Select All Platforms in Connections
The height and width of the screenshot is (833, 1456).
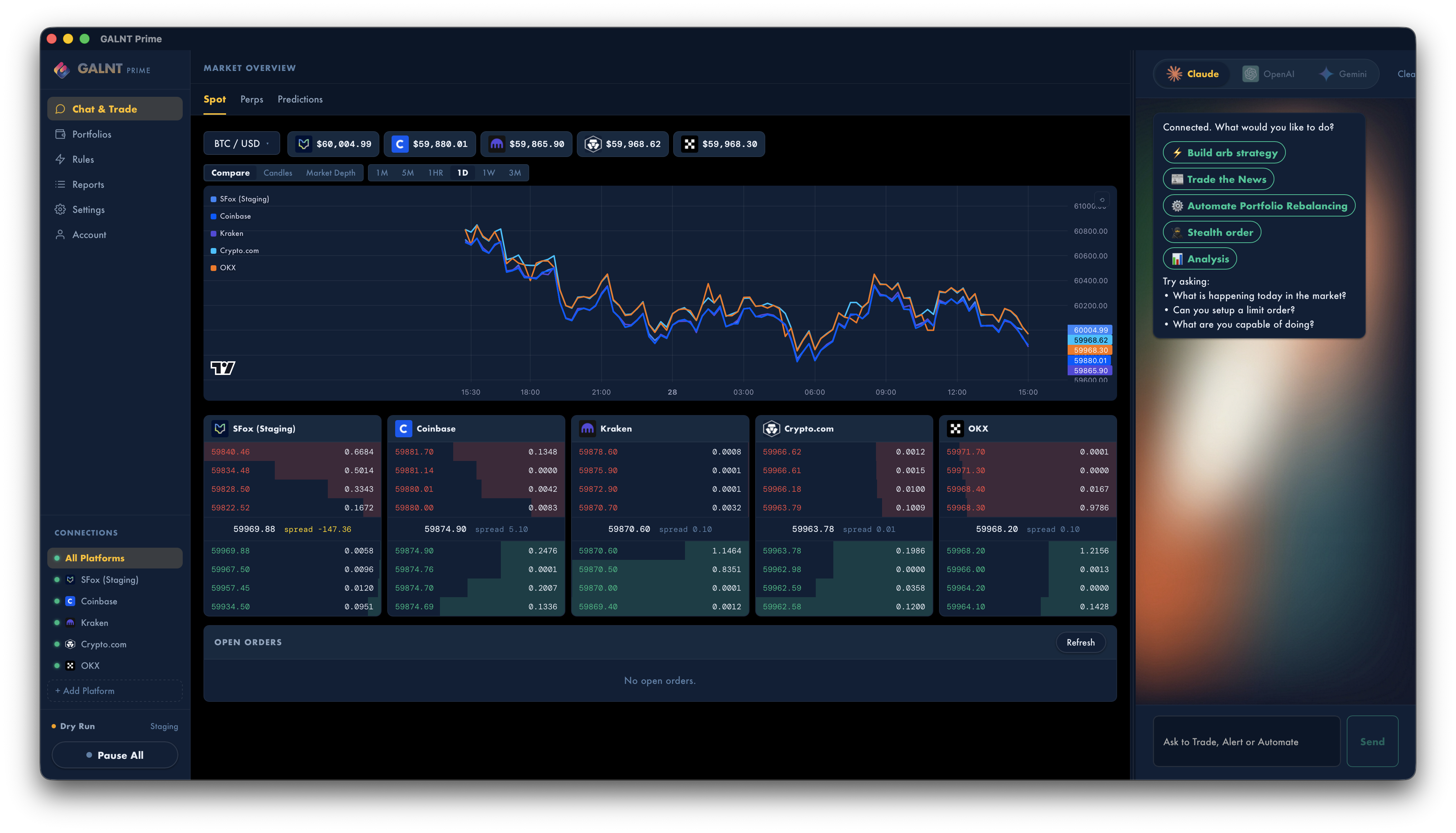115,558
